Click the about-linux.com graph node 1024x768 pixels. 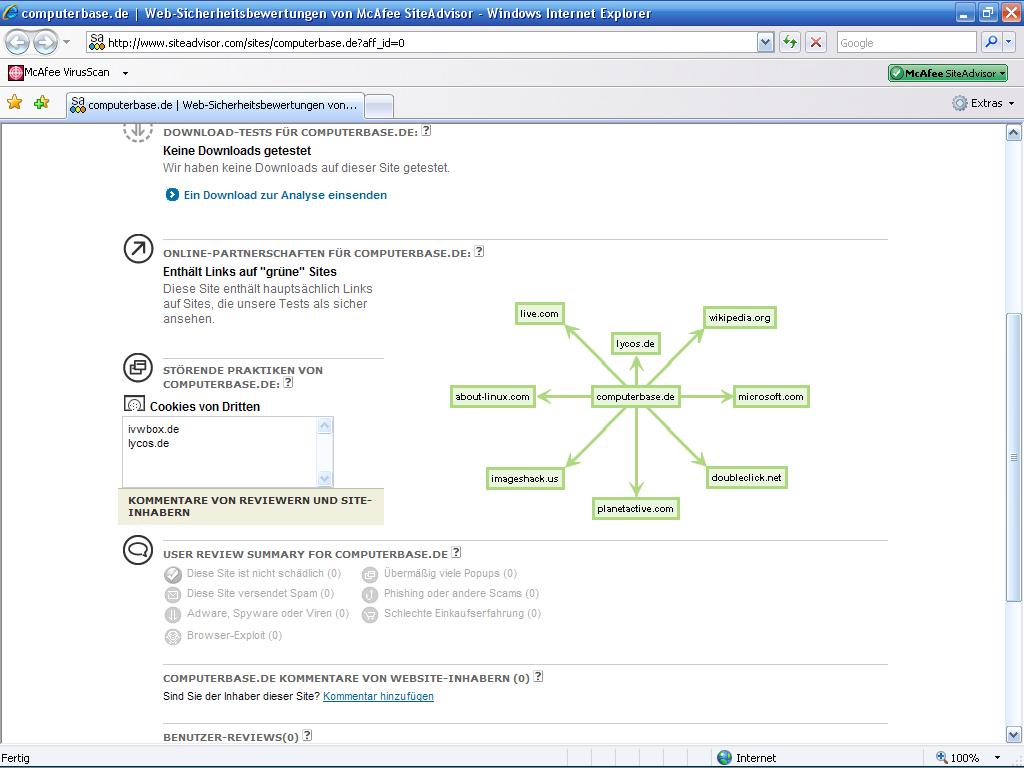(x=492, y=396)
